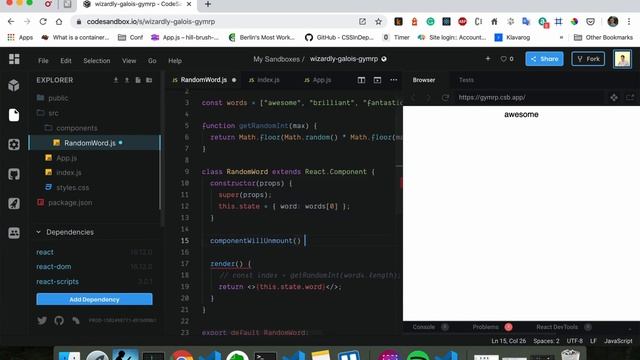The image size is (640, 360).
Task: Reload the Chrome page
Action: (x=43, y=22)
